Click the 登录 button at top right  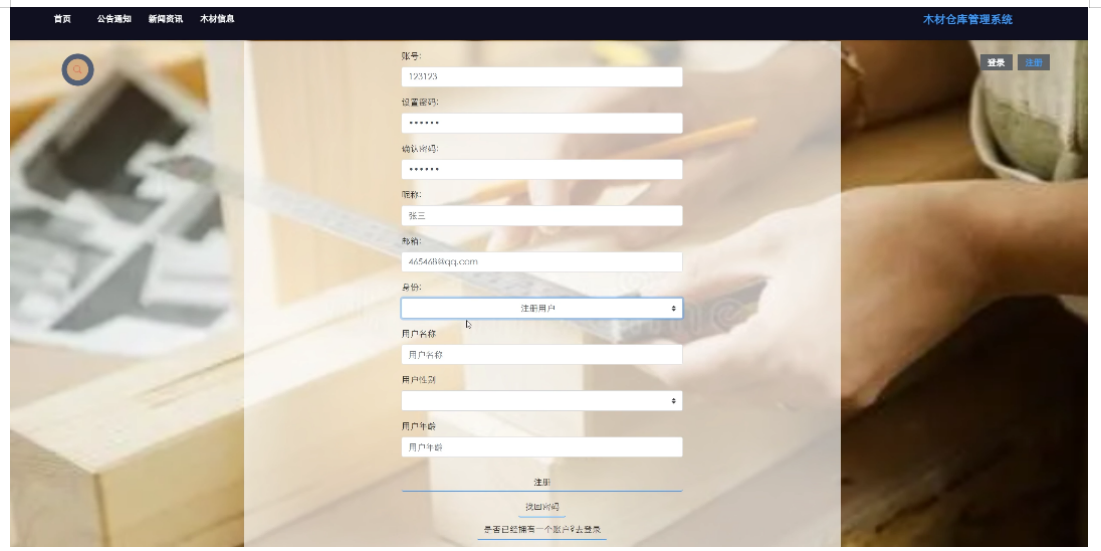[996, 62]
